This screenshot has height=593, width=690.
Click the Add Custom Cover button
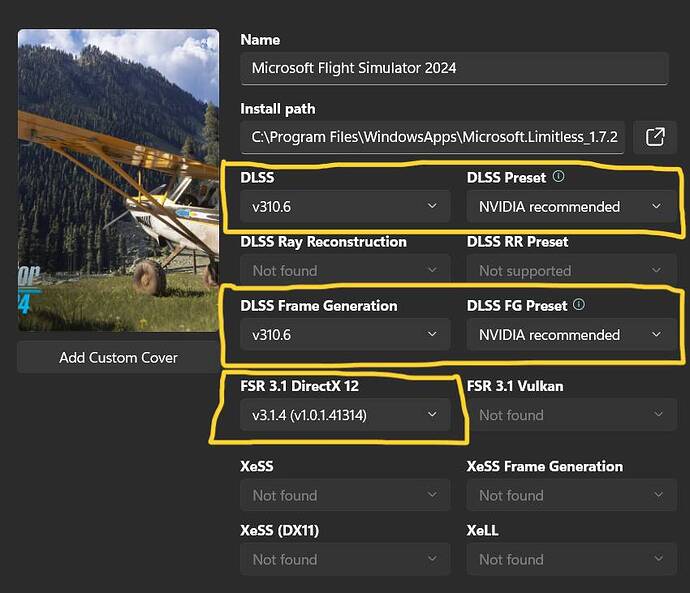pos(118,358)
